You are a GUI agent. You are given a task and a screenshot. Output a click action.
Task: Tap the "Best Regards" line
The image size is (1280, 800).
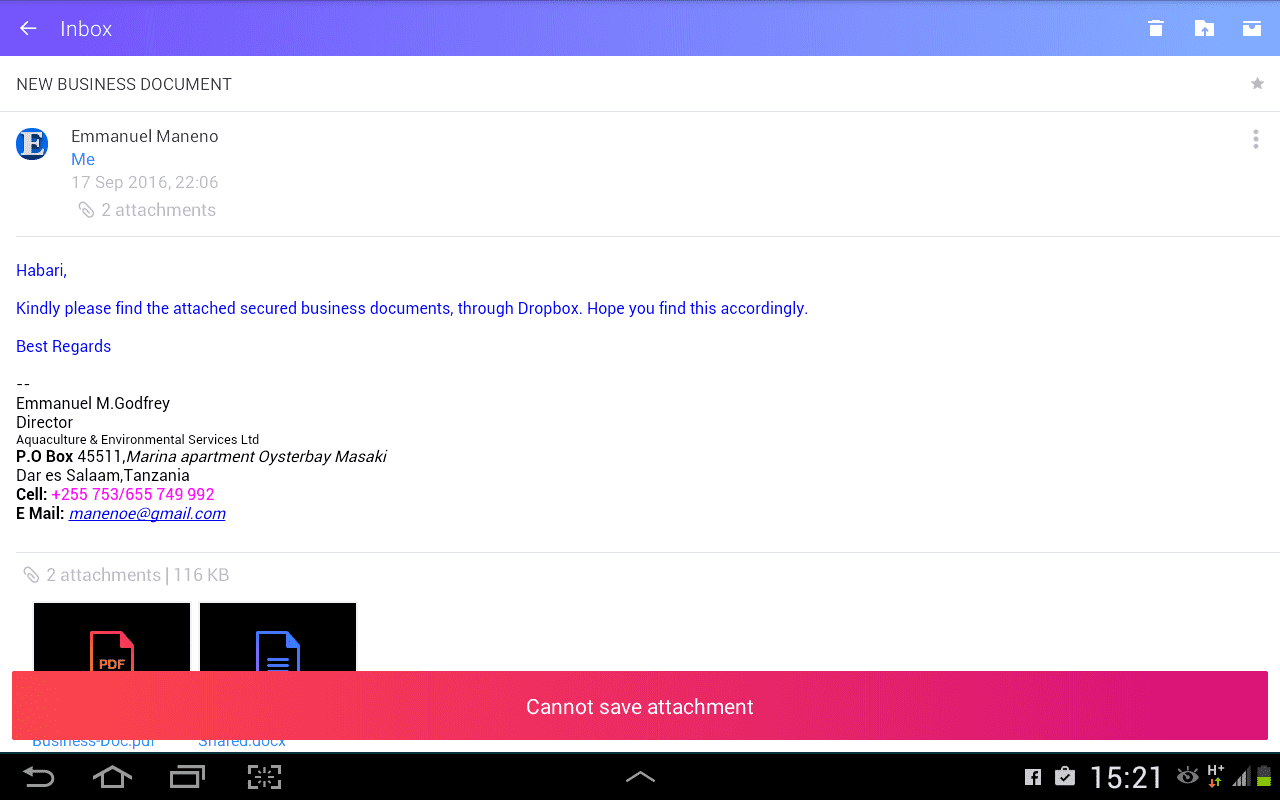tap(63, 346)
